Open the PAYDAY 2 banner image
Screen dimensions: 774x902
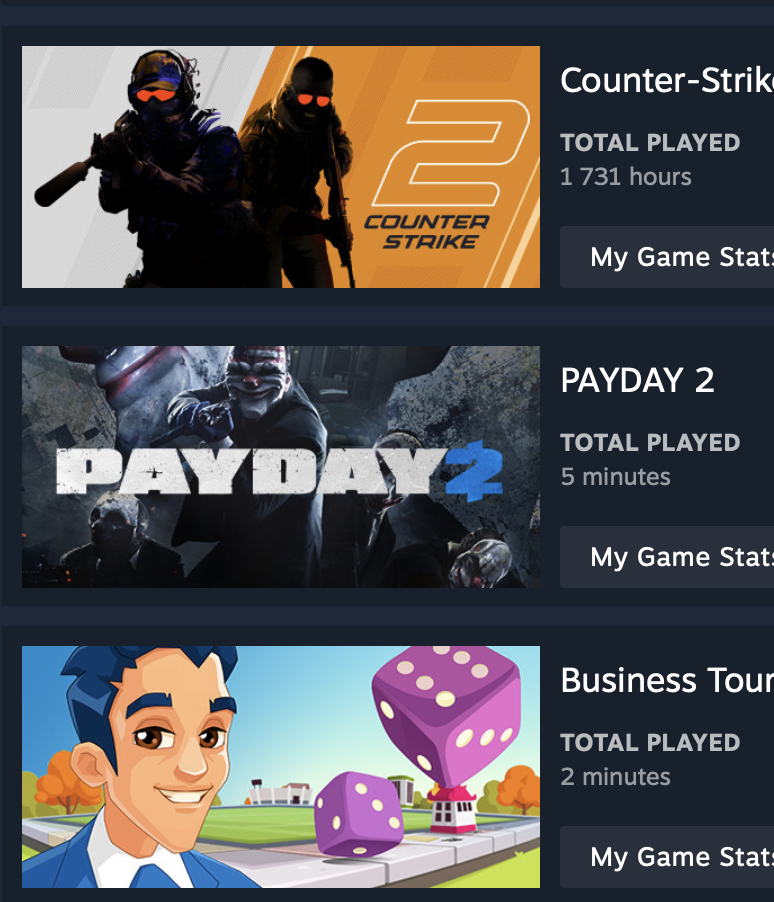tap(281, 467)
